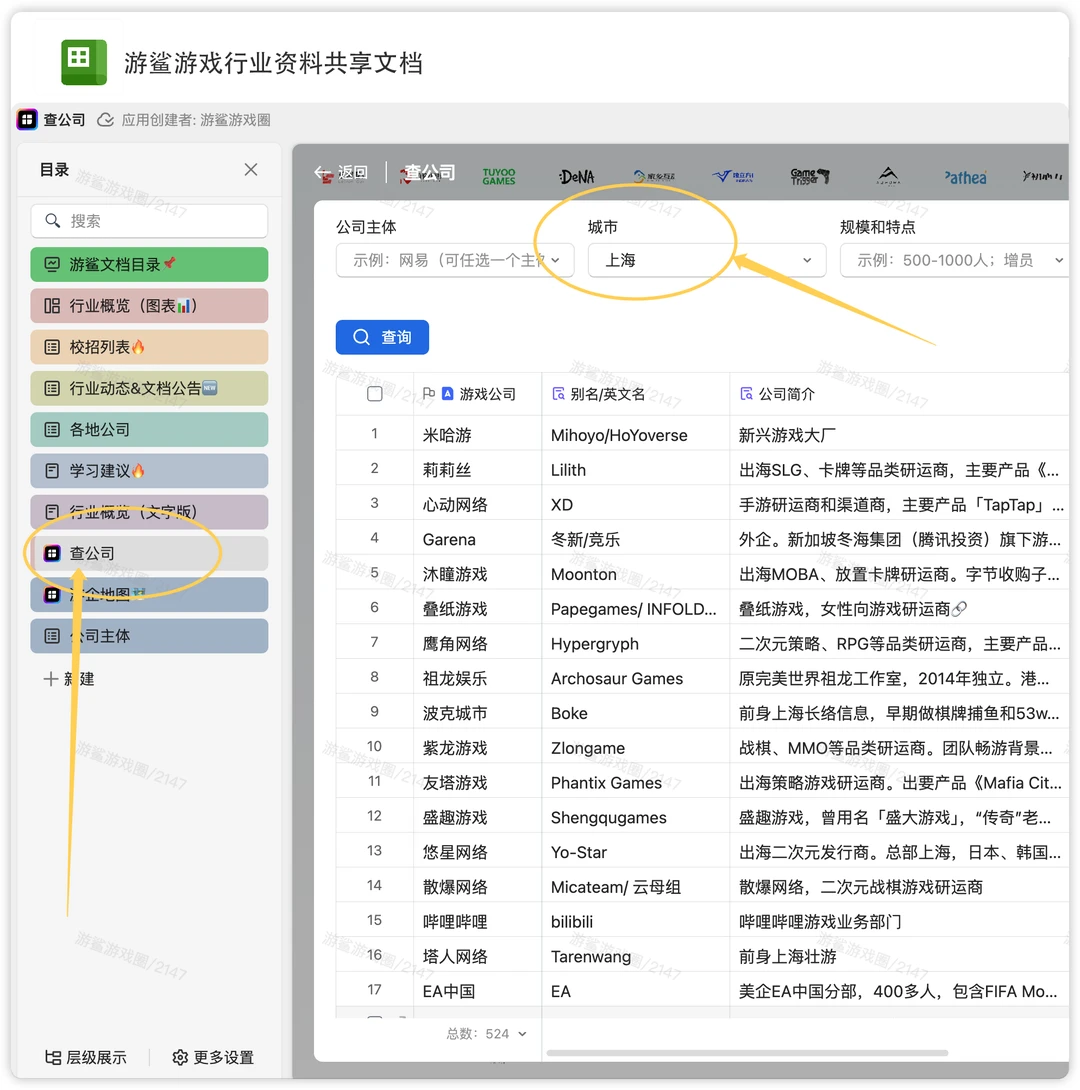Click the 查公司 app icon in header
The image size is (1080, 1090).
[27, 120]
